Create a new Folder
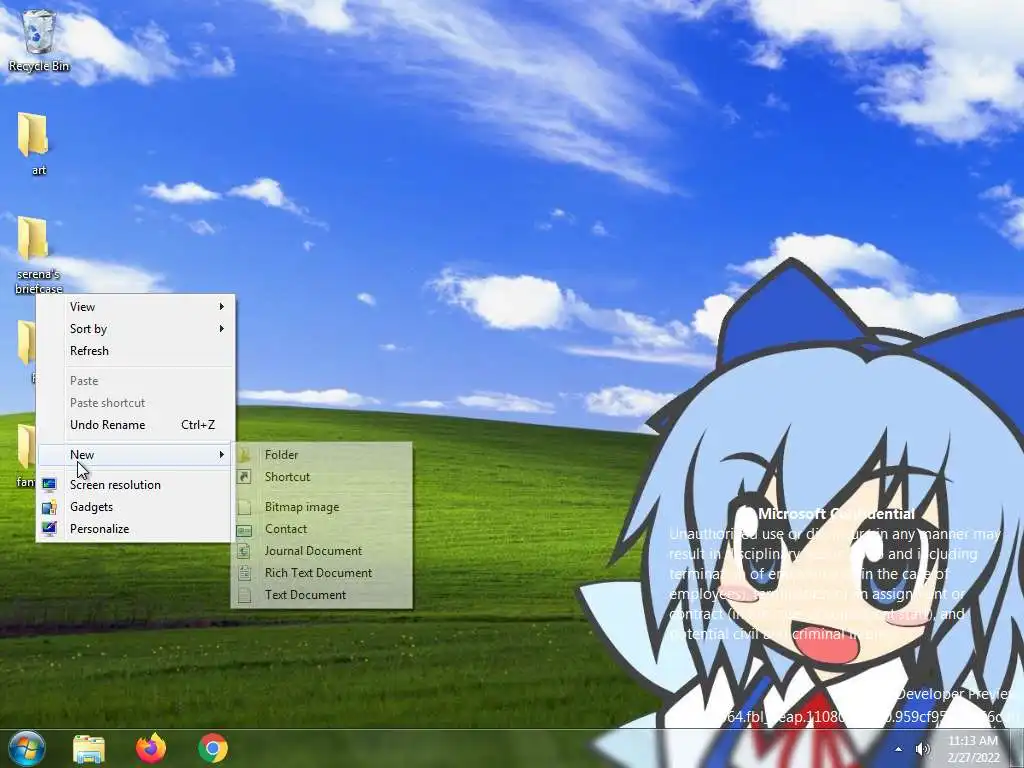Image resolution: width=1024 pixels, height=768 pixels. tap(322, 455)
